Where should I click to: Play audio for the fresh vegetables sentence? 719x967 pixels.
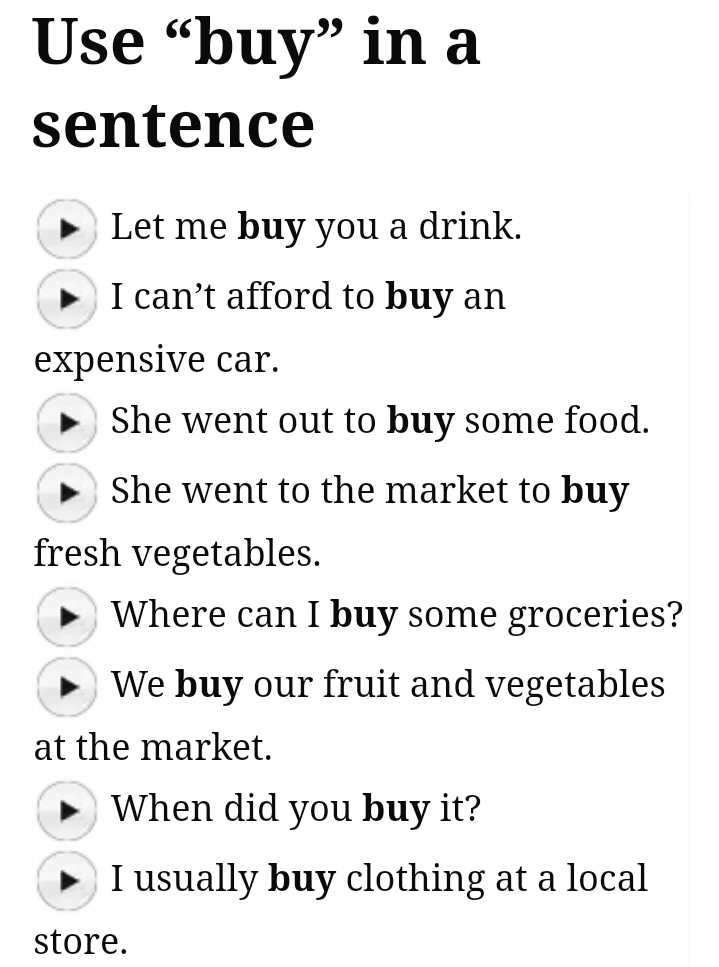point(66,492)
